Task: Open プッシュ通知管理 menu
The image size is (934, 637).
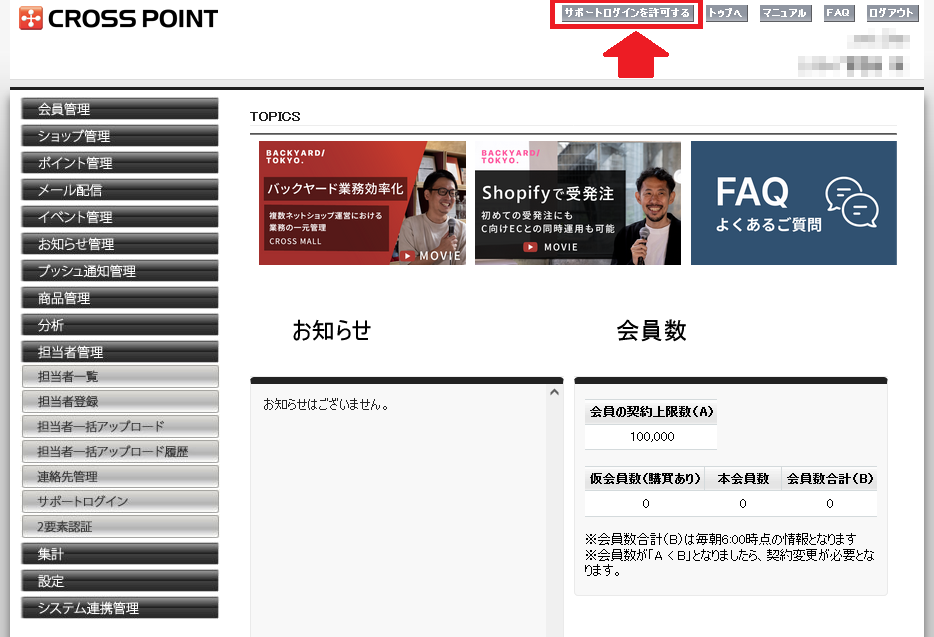Action: pos(120,271)
